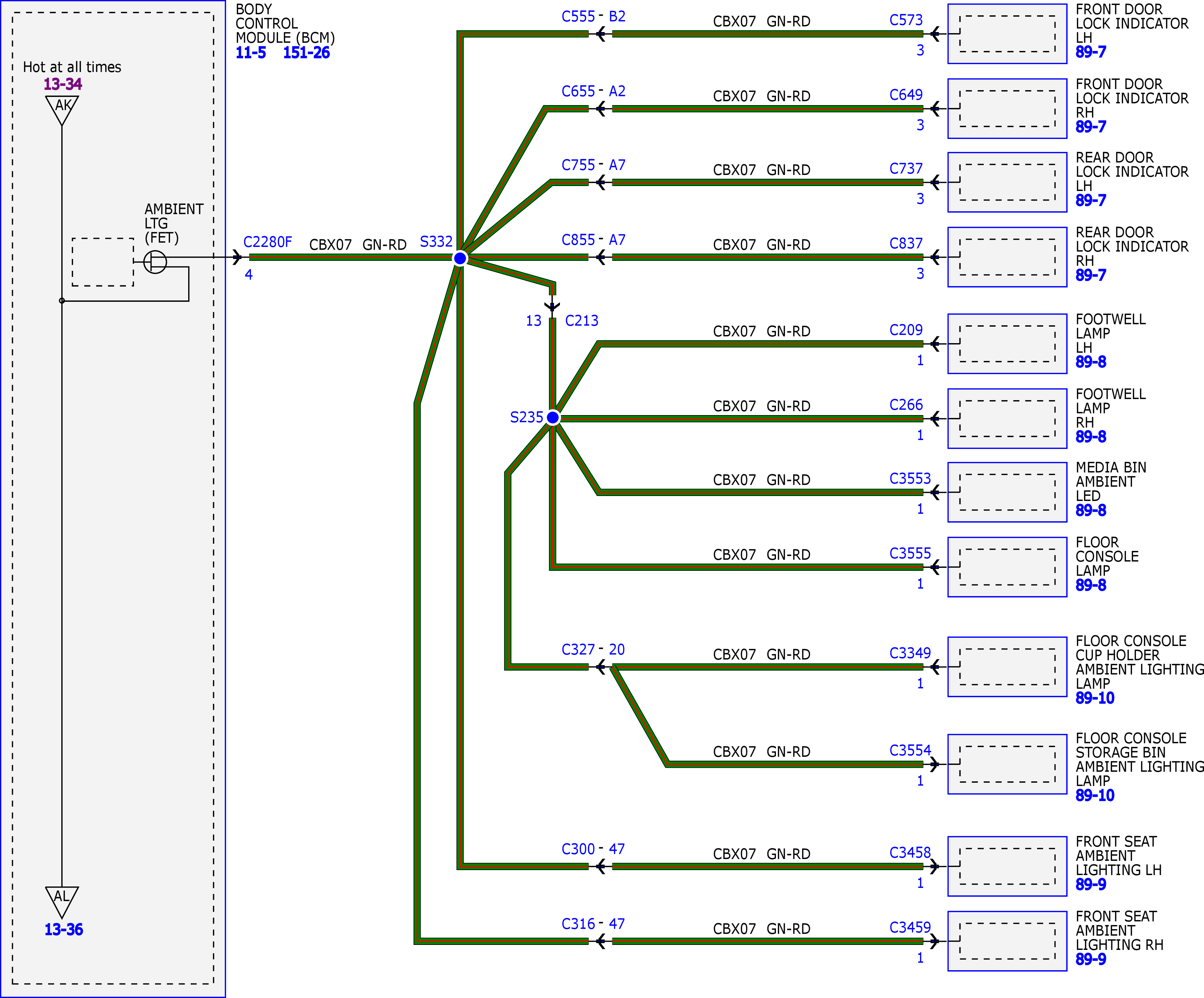Click connector label C327 - 20

tap(593, 650)
